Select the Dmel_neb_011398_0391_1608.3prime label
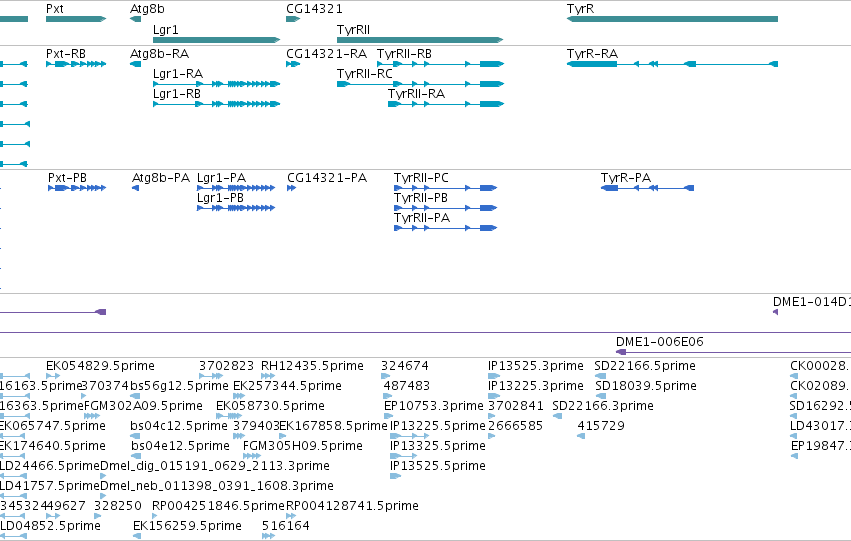Image resolution: width=851 pixels, height=541 pixels. click(217, 486)
